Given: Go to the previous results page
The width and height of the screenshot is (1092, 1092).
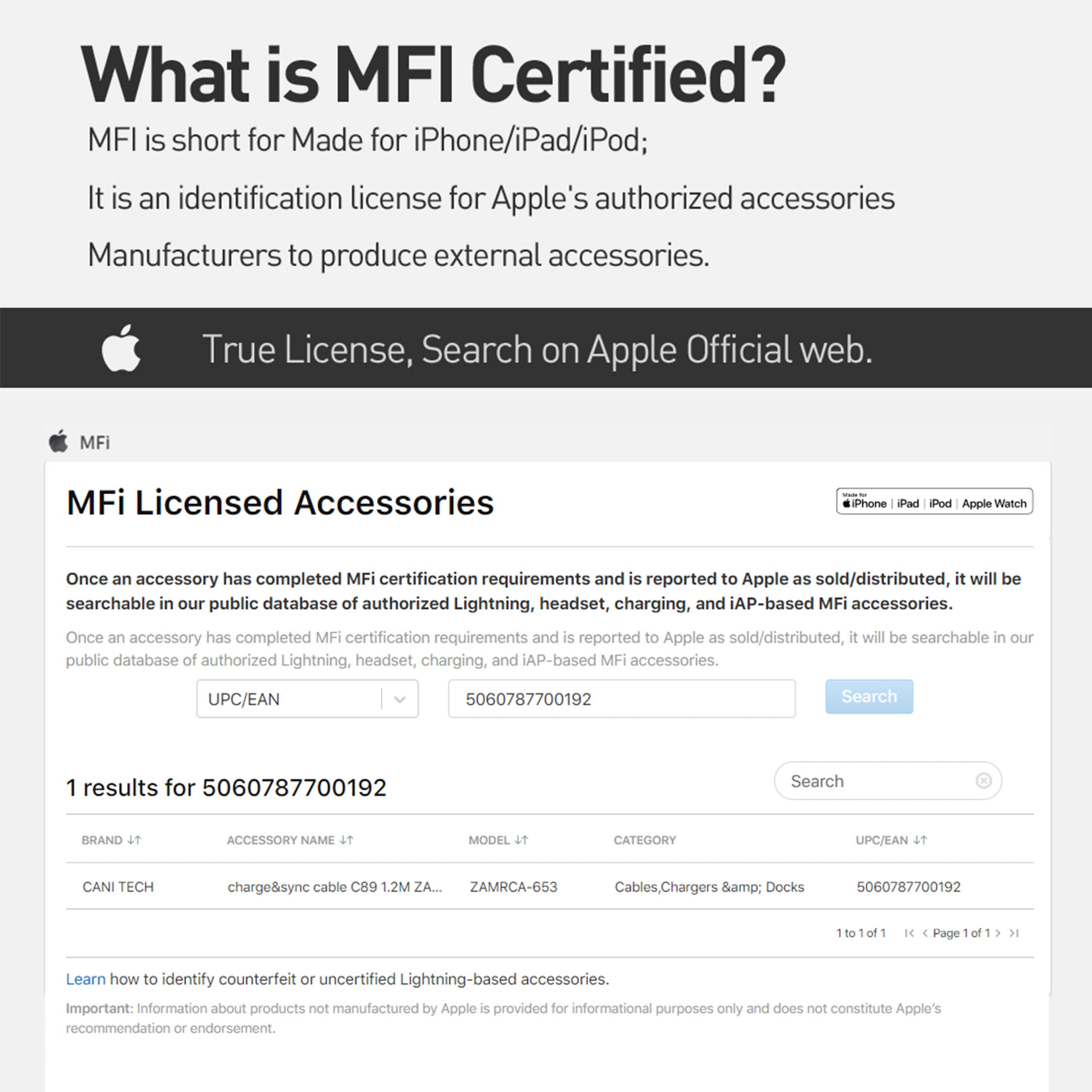Looking at the screenshot, I should pyautogui.click(x=925, y=933).
